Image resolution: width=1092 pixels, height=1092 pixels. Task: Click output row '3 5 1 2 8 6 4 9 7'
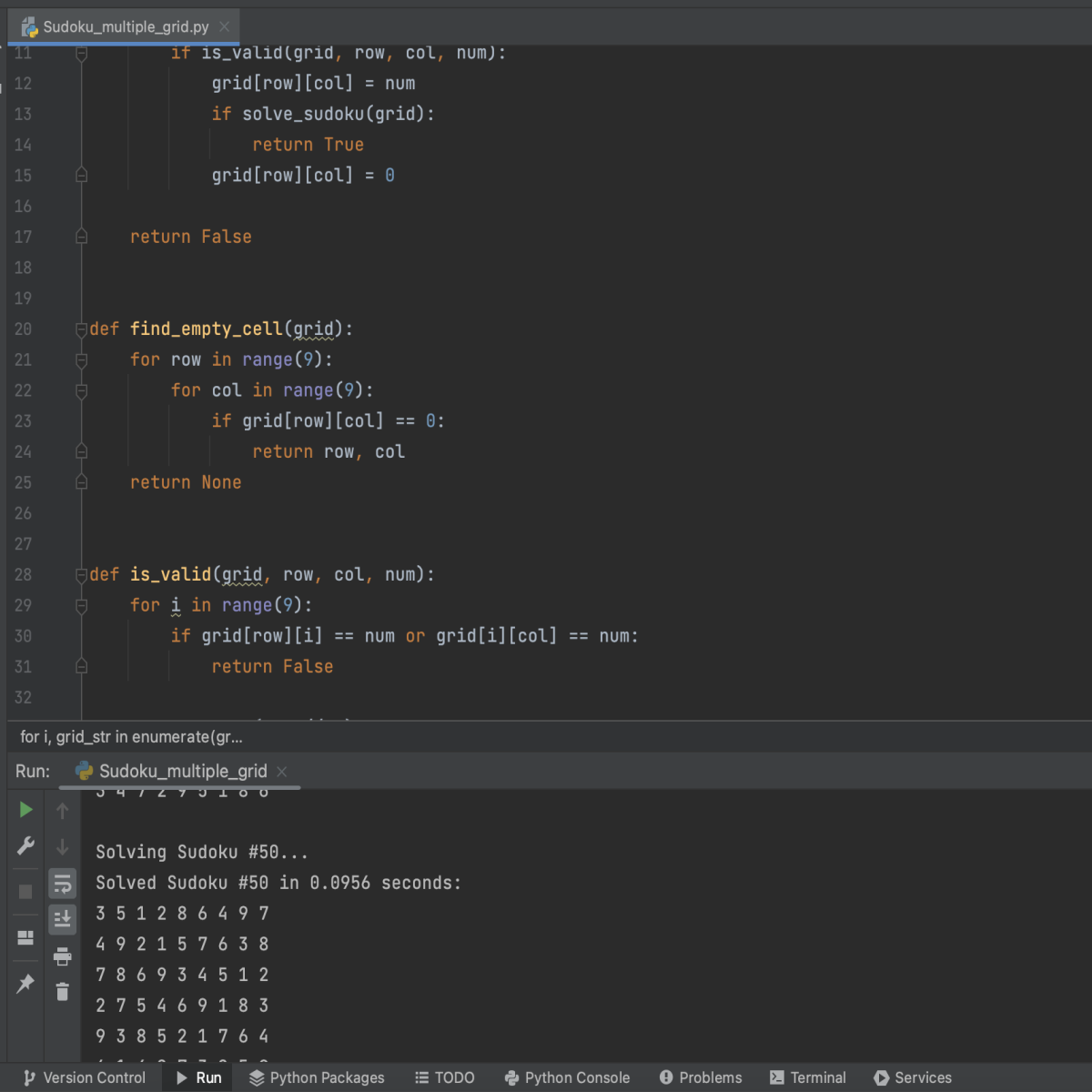point(182,914)
